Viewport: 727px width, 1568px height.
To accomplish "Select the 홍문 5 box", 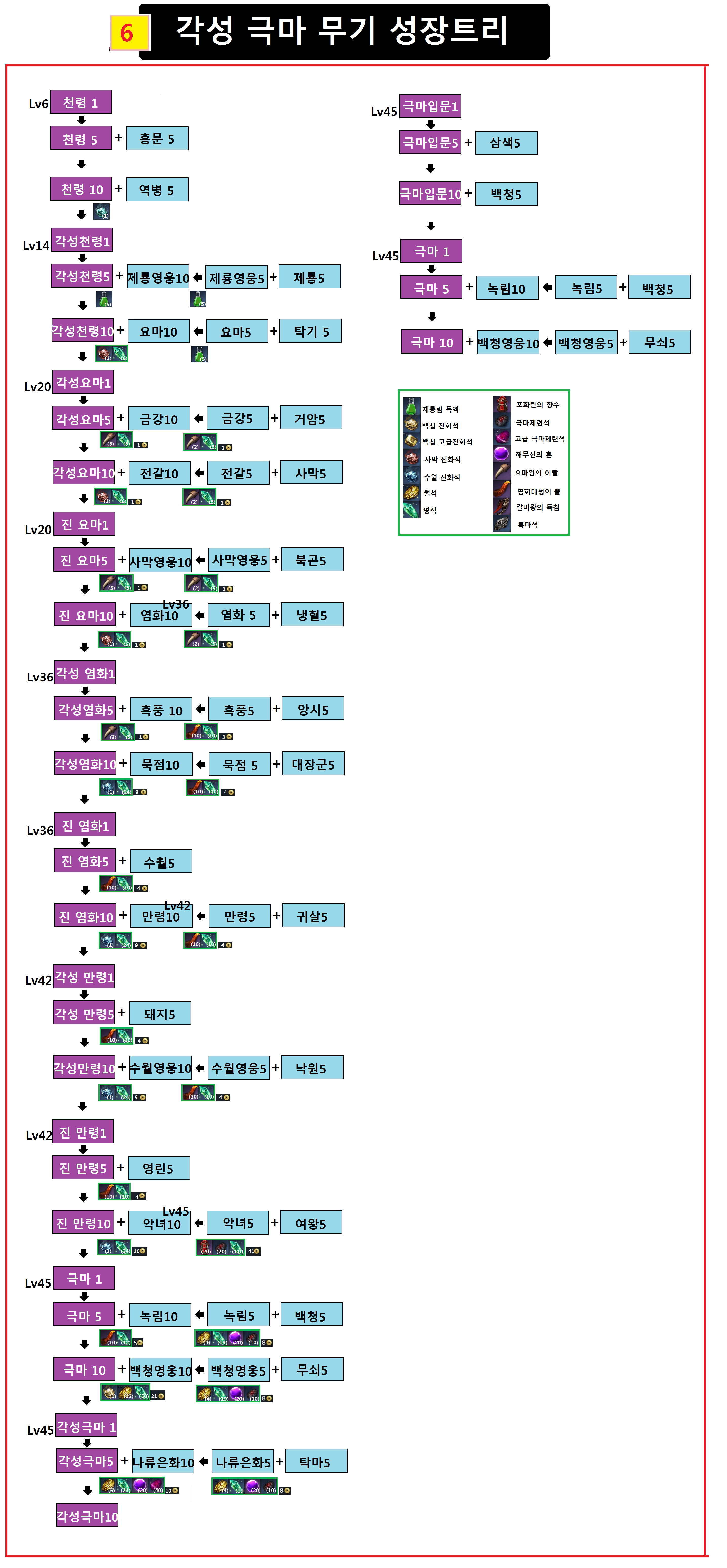I will [157, 139].
